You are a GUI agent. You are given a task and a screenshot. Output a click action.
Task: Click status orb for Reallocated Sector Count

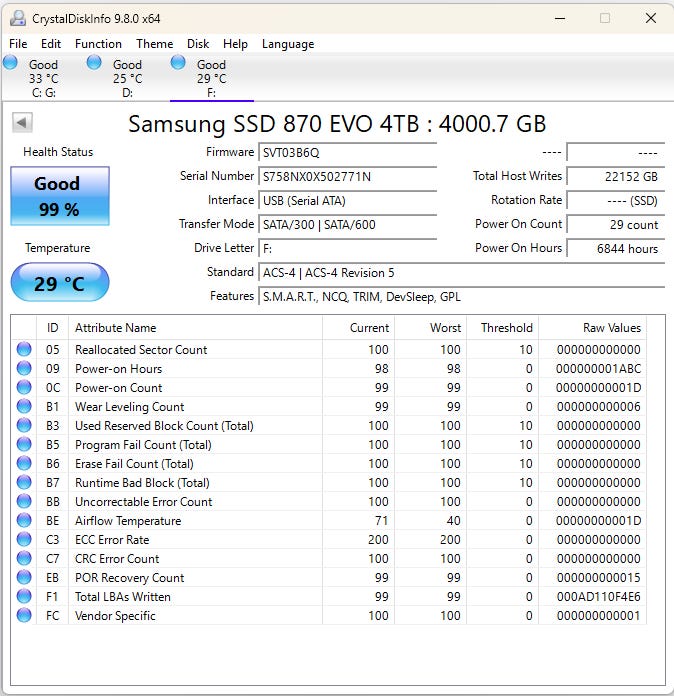tap(24, 350)
